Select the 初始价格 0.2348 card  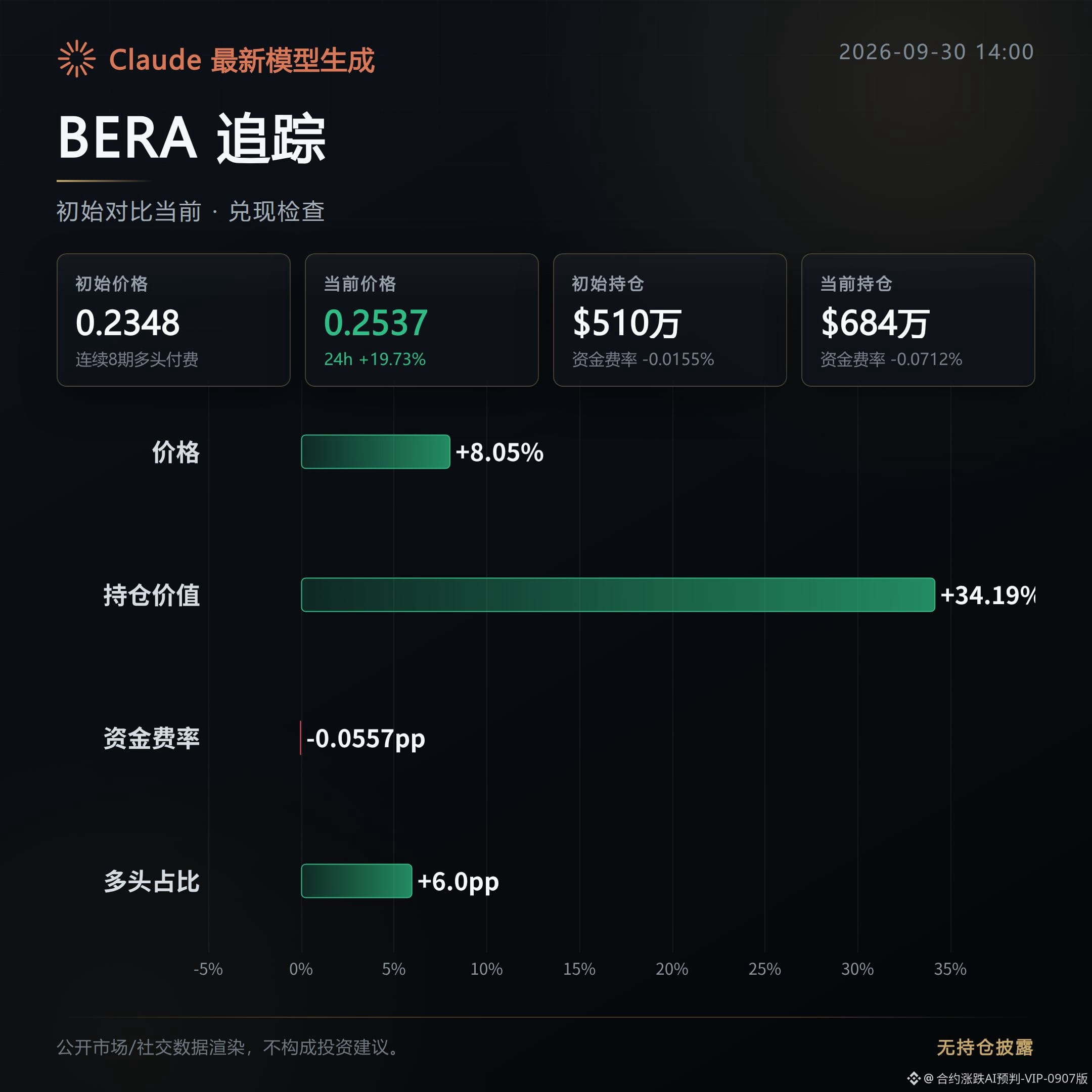173,320
